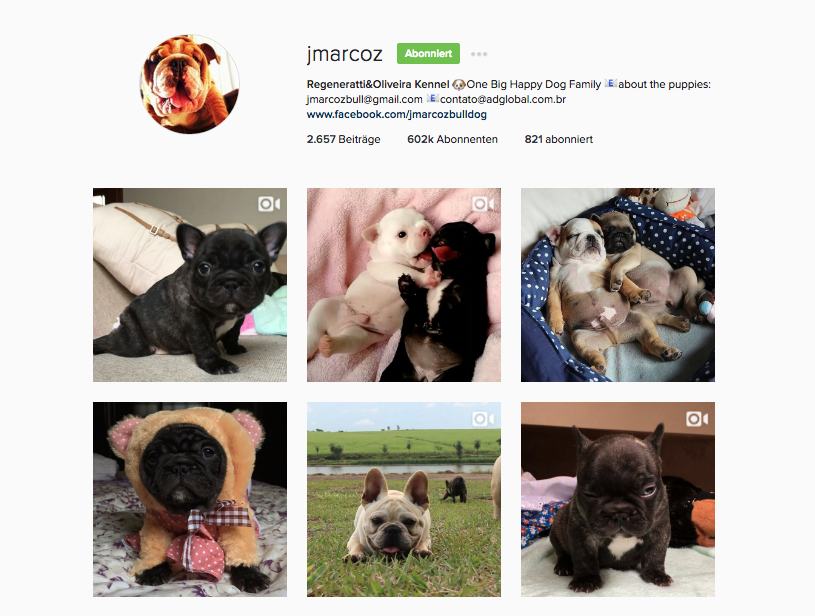Click video icon on bulldog in grass post
The image size is (815, 616).
click(x=483, y=418)
